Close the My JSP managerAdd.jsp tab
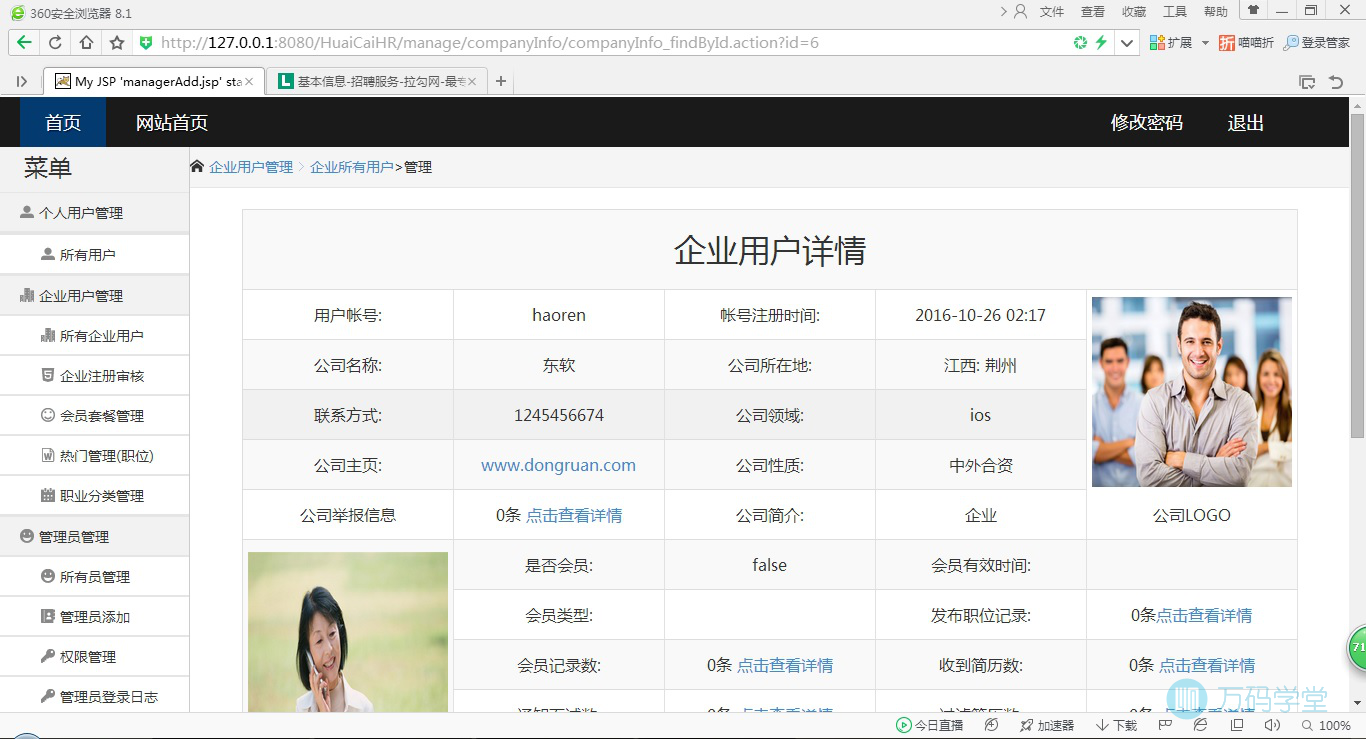The image size is (1366, 739). 249,81
